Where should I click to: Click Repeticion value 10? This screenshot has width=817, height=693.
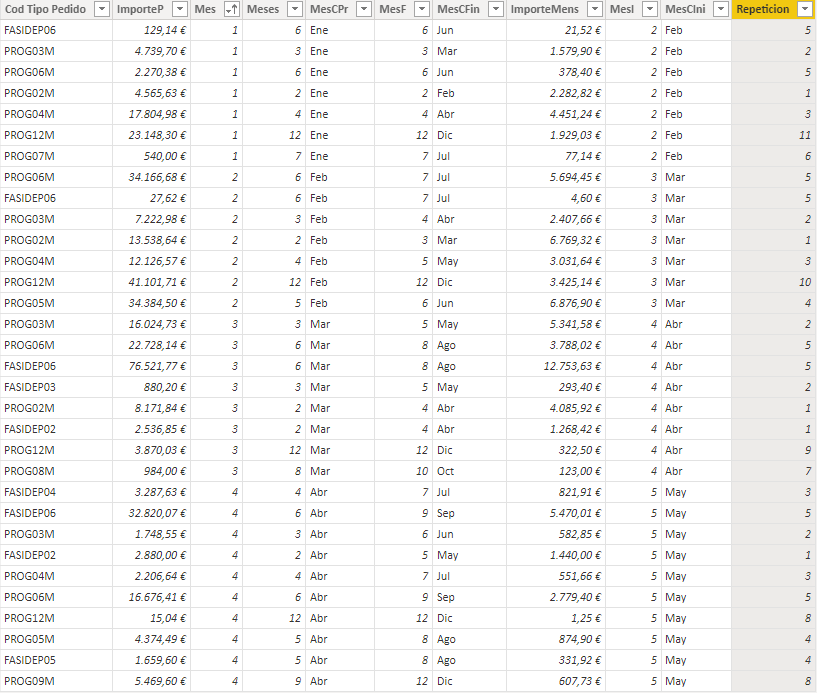pos(774,282)
